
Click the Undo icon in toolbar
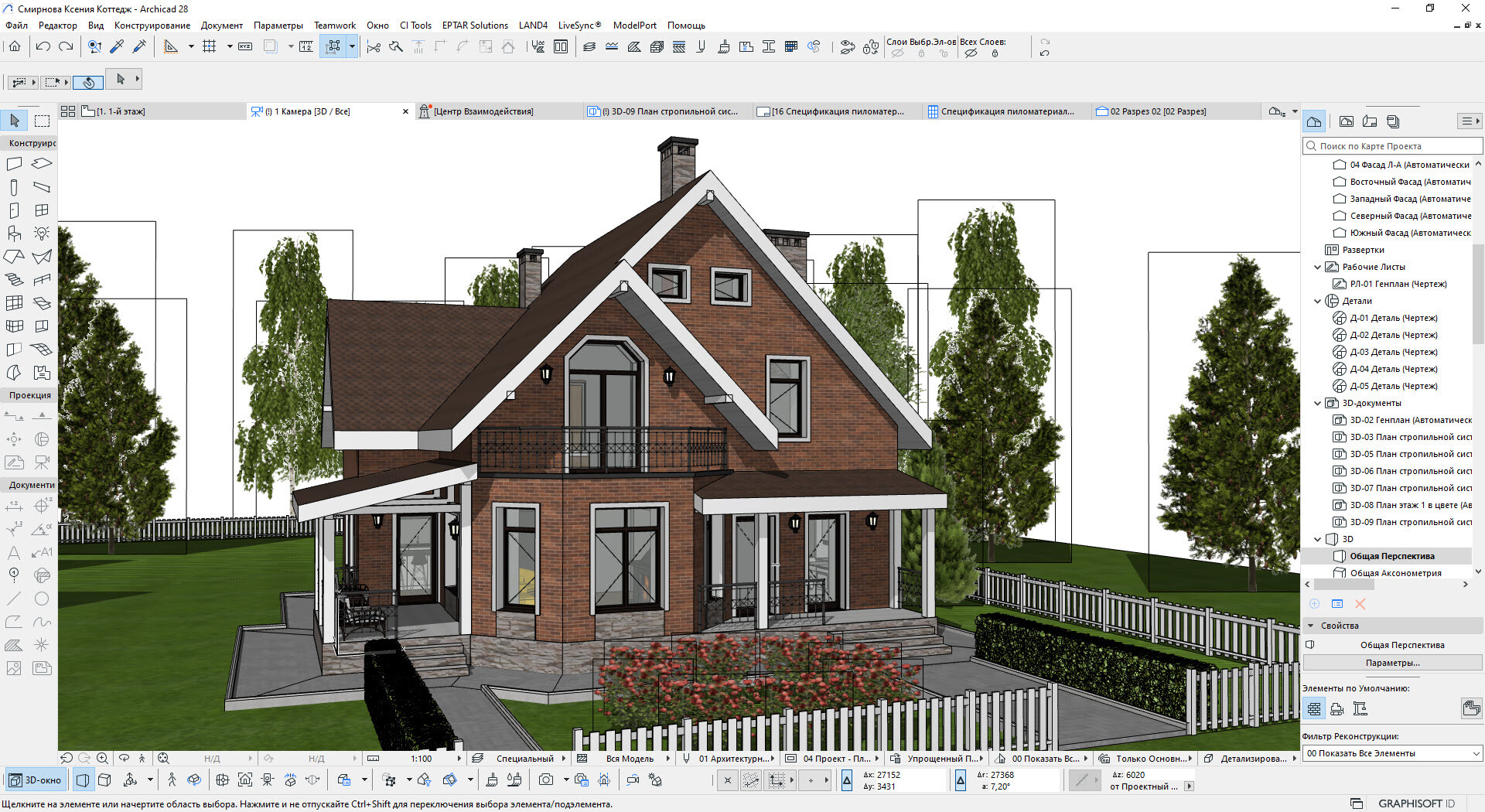[43, 47]
